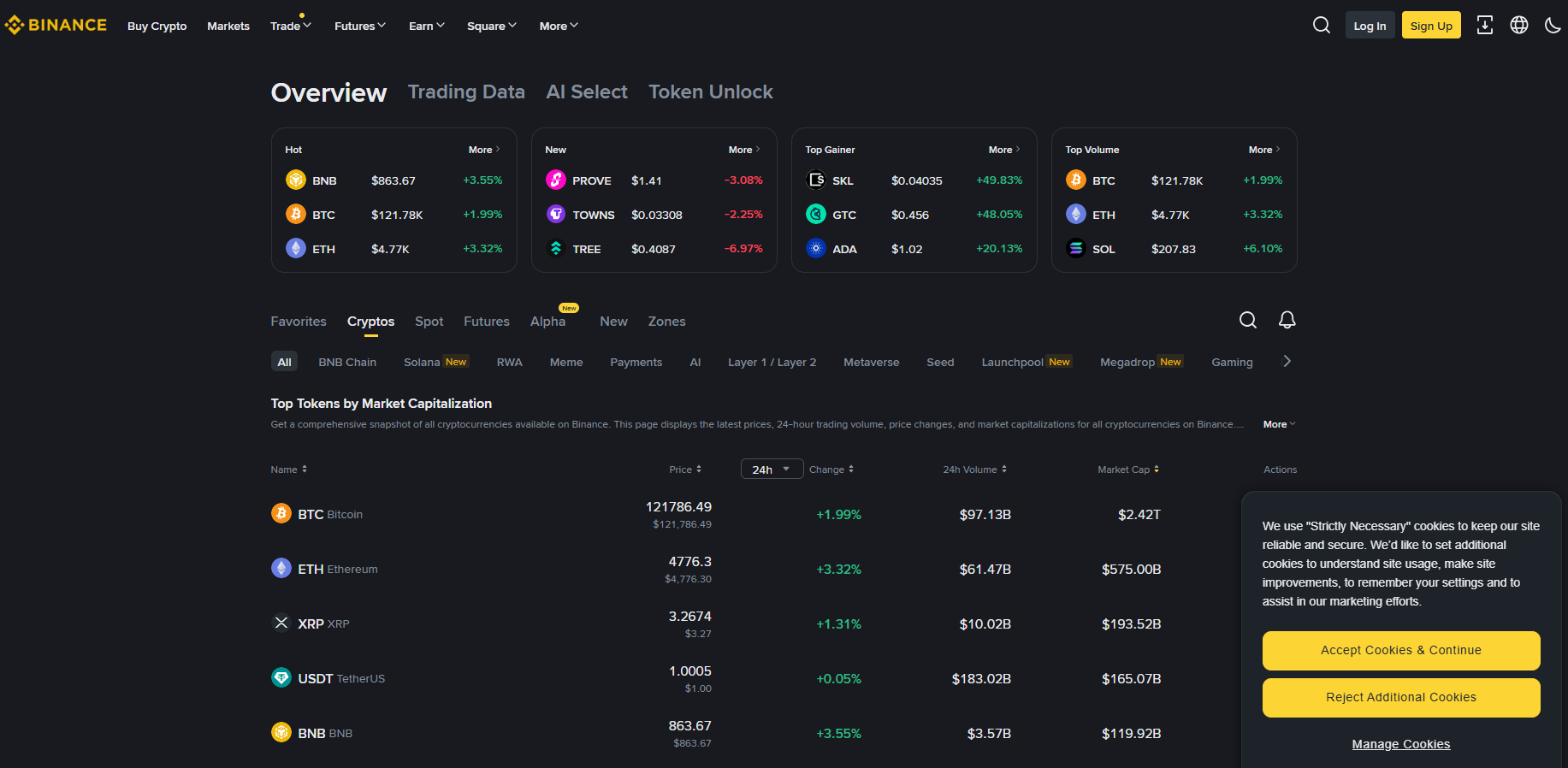Open More in Hot card
The height and width of the screenshot is (768, 1568).
484,150
